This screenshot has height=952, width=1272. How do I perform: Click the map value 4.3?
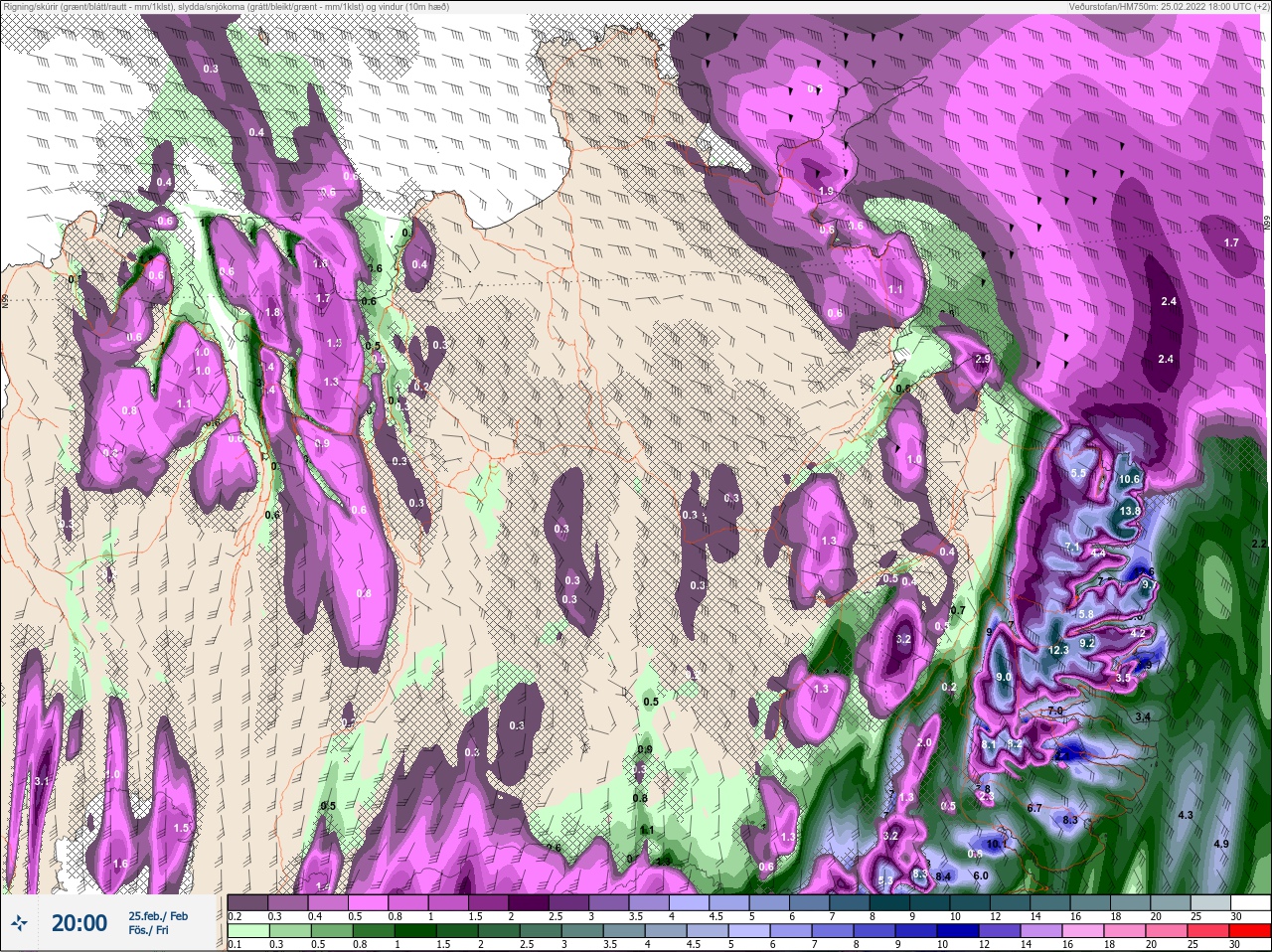(x=1185, y=815)
